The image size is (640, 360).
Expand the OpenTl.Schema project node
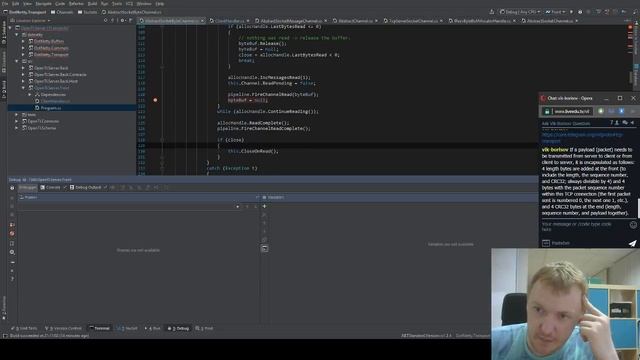(x=17, y=128)
